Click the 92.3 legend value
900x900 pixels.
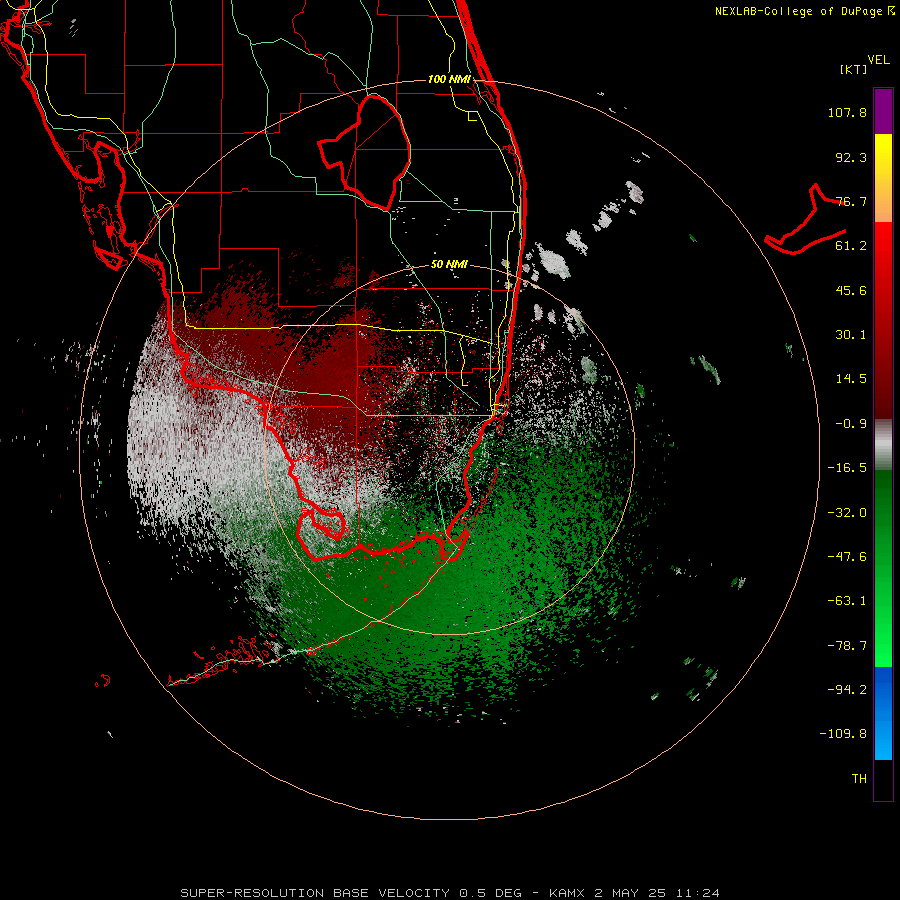851,157
